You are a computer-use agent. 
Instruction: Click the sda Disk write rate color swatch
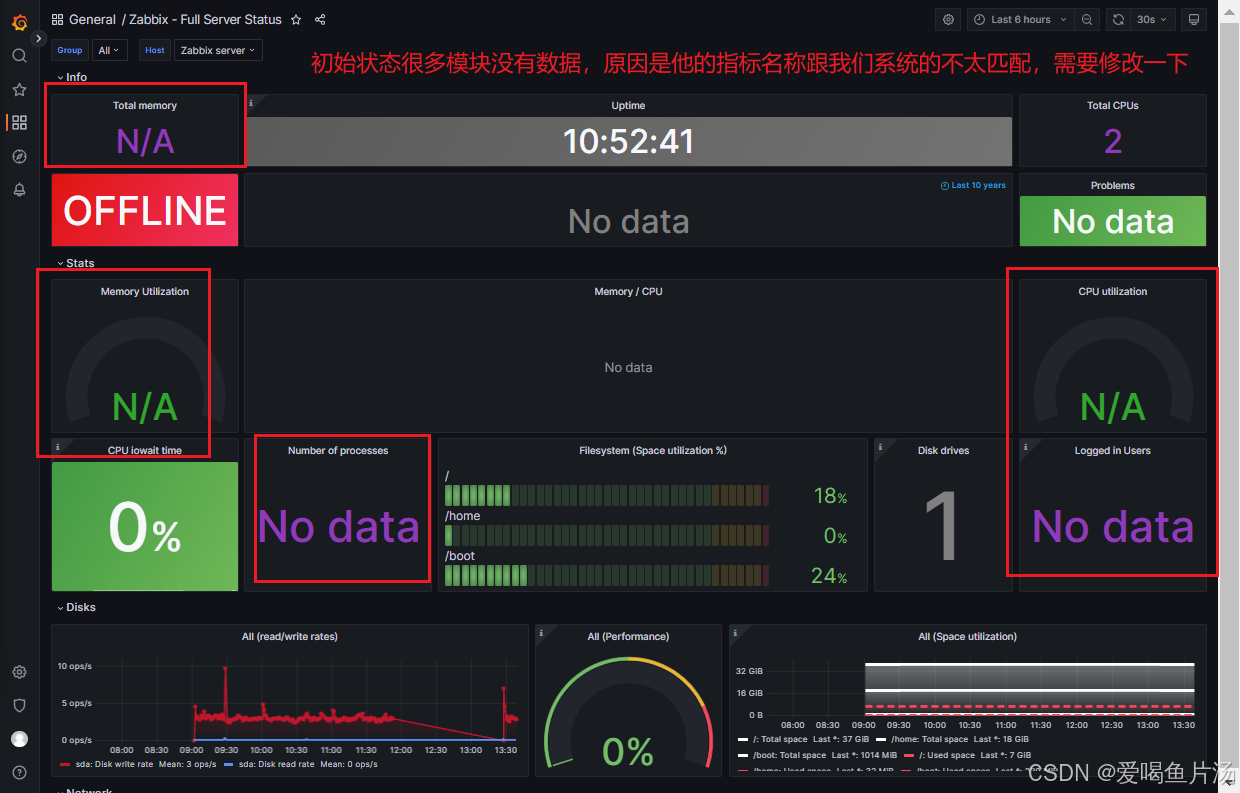65,765
